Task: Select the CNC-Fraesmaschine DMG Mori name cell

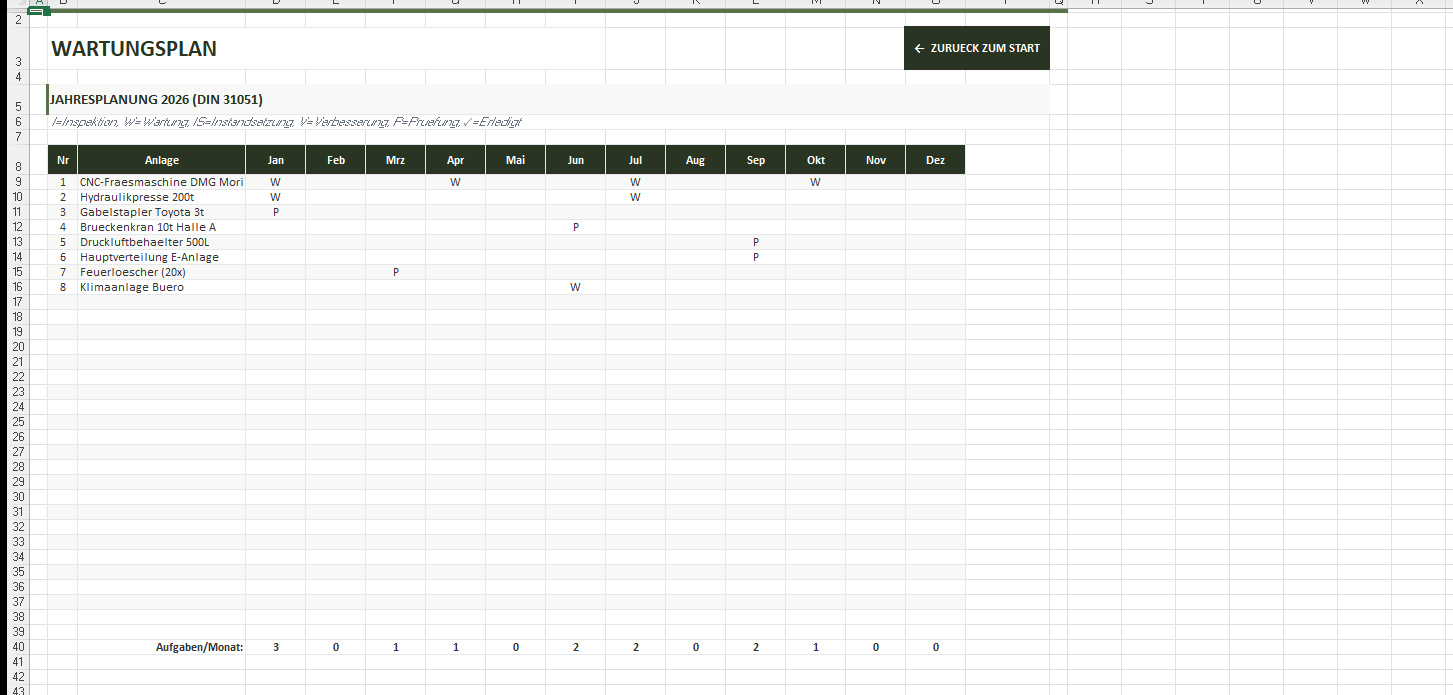Action: click(161, 182)
